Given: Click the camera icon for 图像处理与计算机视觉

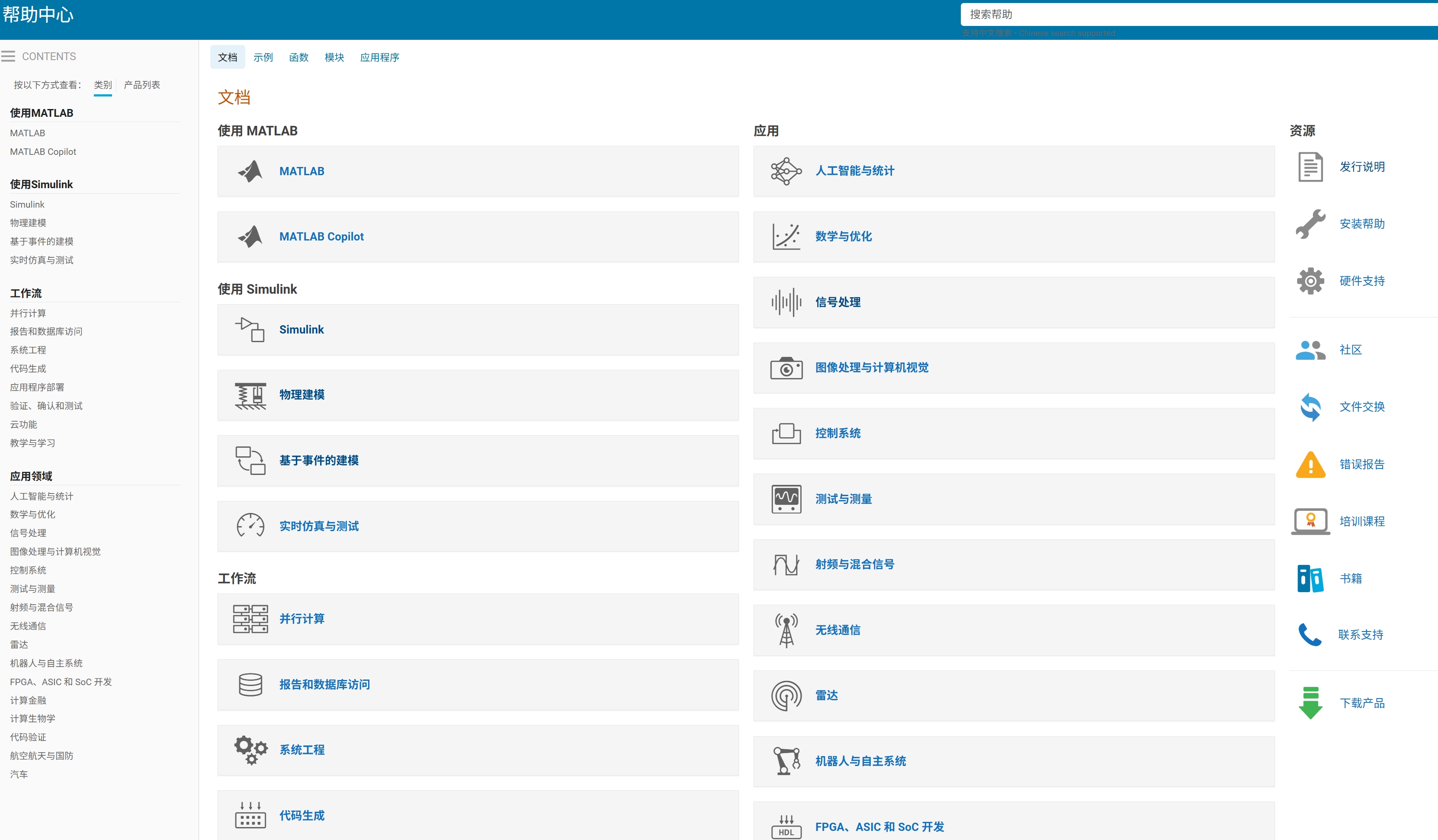Looking at the screenshot, I should 786,368.
